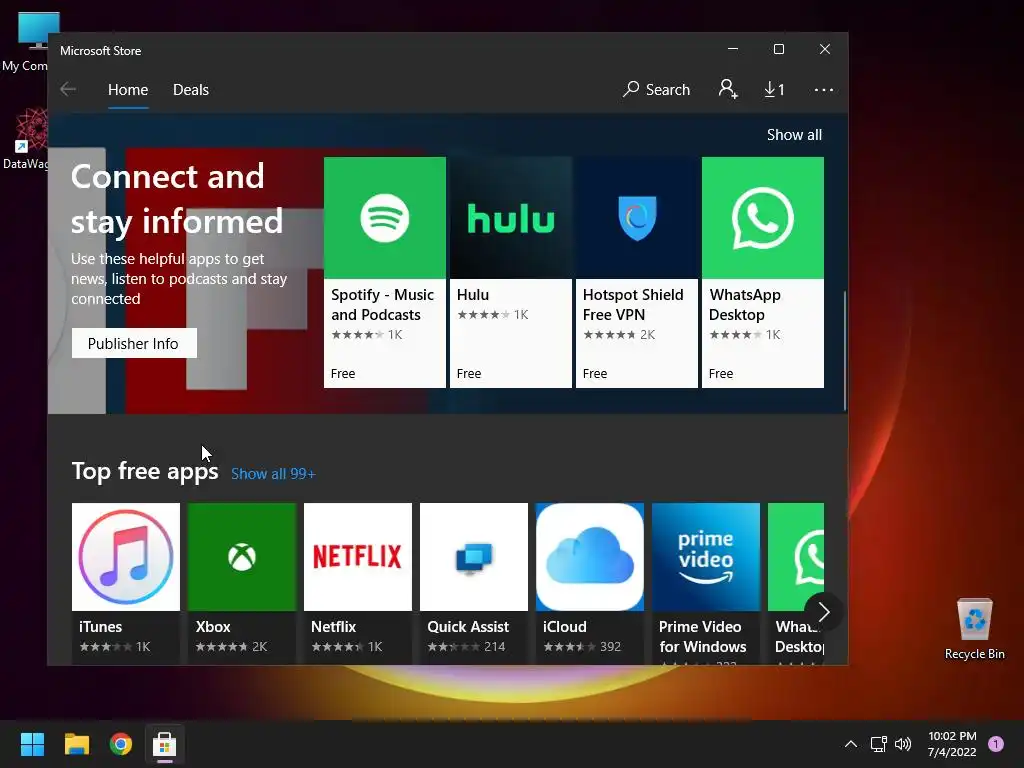
Task: Open the Windows Start menu
Action: pyautogui.click(x=32, y=744)
